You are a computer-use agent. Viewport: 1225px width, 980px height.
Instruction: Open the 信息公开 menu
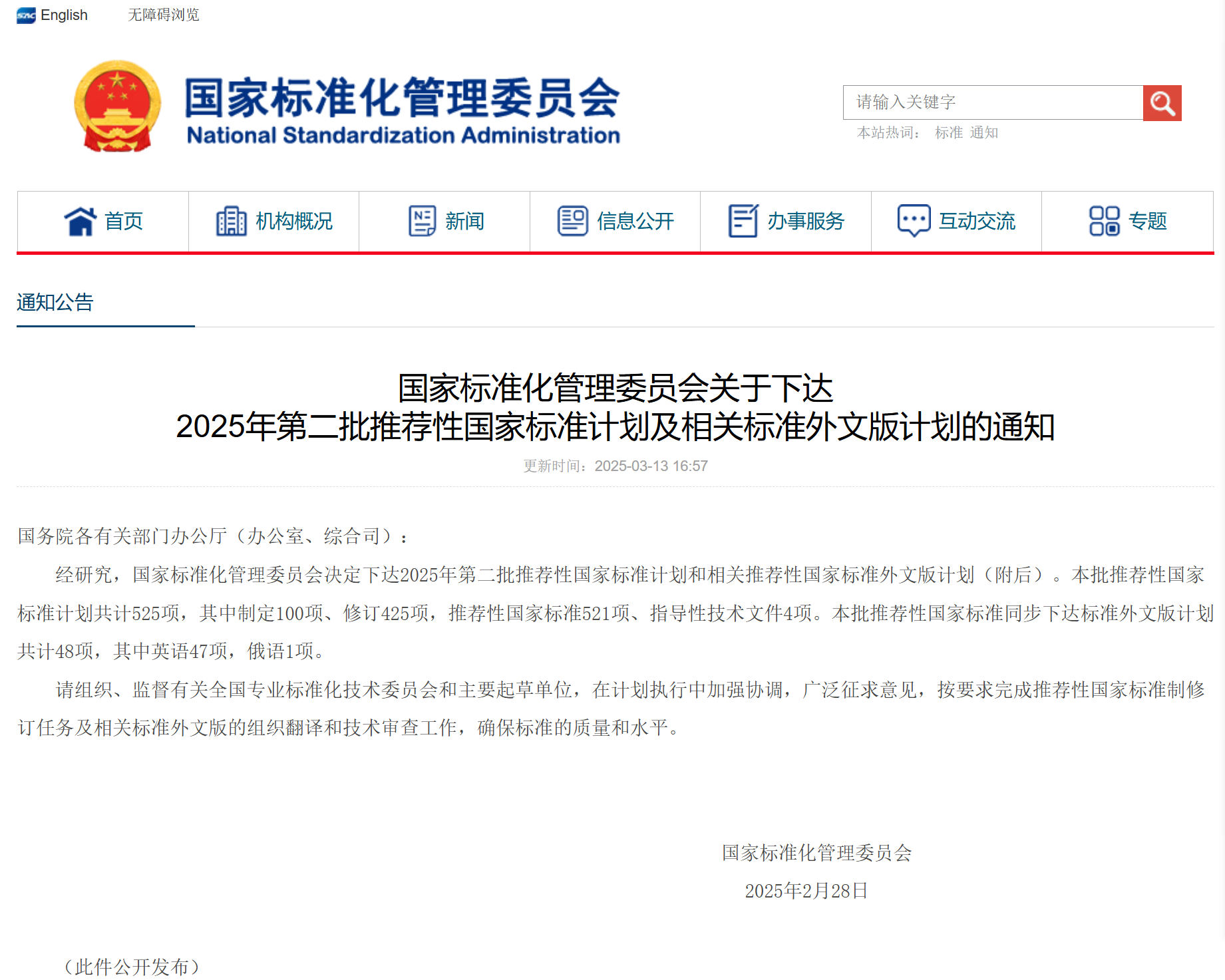coord(615,222)
